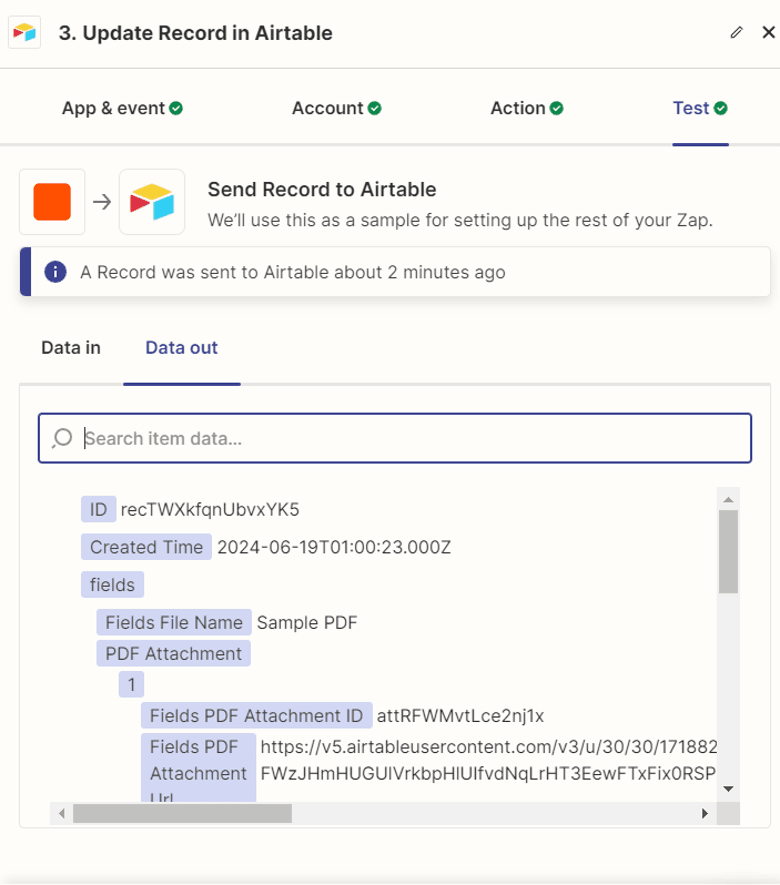The image size is (780, 885).
Task: Select the Airtable icon next to Send Record
Action: click(151, 201)
